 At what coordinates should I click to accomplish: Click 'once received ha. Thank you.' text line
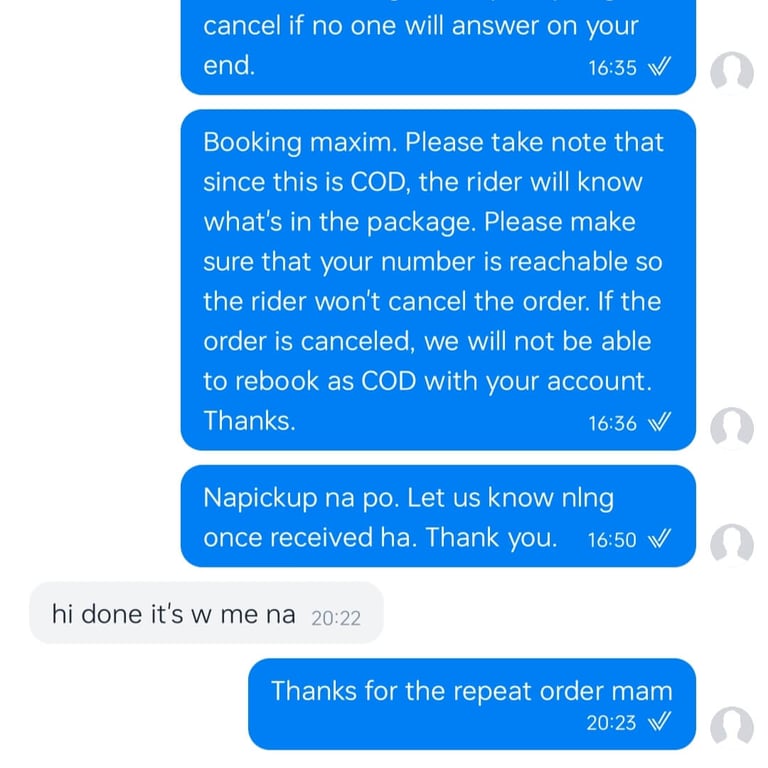click(x=380, y=538)
